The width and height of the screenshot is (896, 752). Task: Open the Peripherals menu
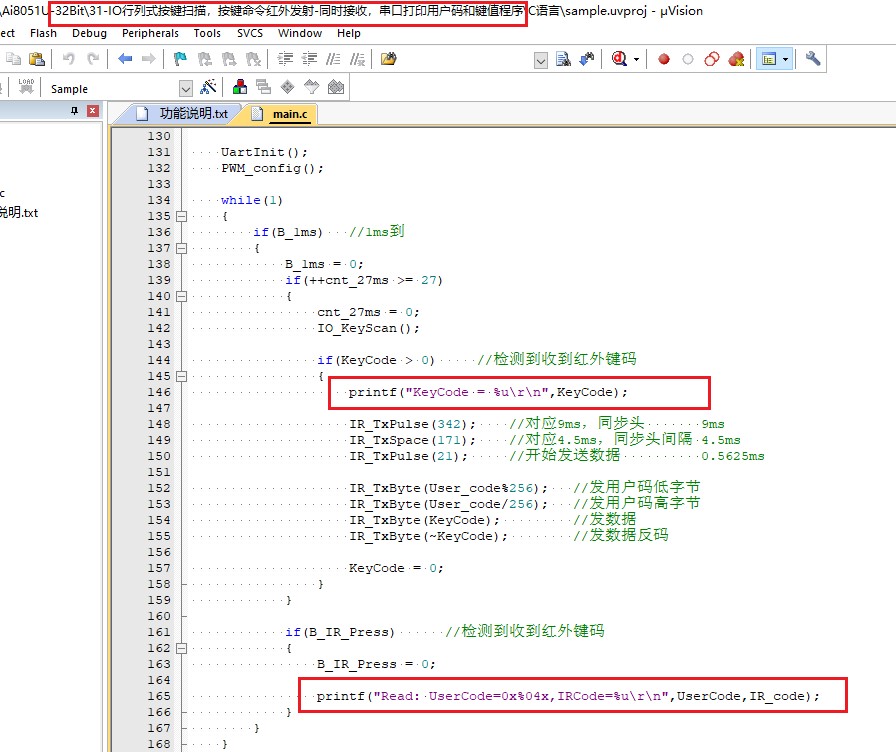(x=150, y=33)
